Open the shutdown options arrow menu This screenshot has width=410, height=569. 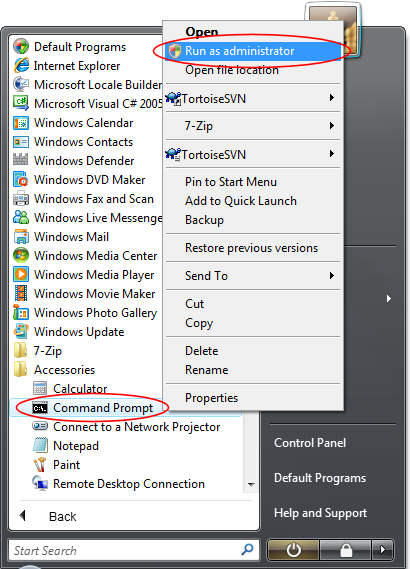(382, 550)
